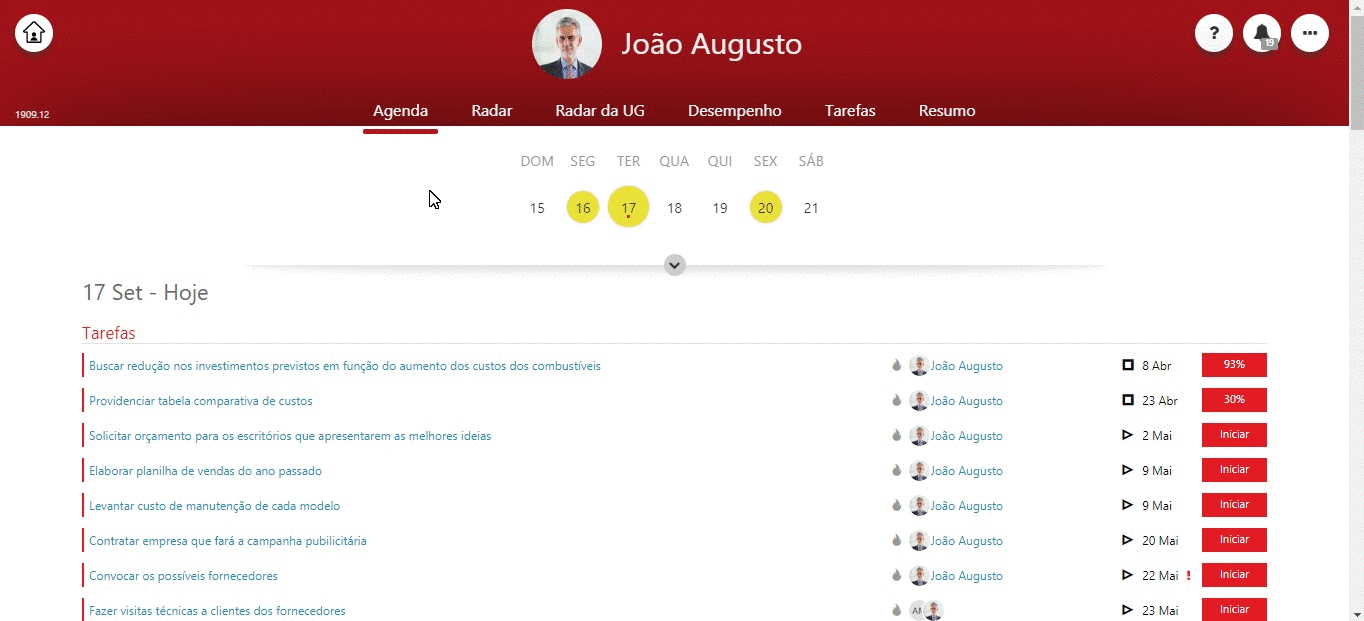The image size is (1364, 621).
Task: Click the 93% progress indicator
Action: 1234,365
